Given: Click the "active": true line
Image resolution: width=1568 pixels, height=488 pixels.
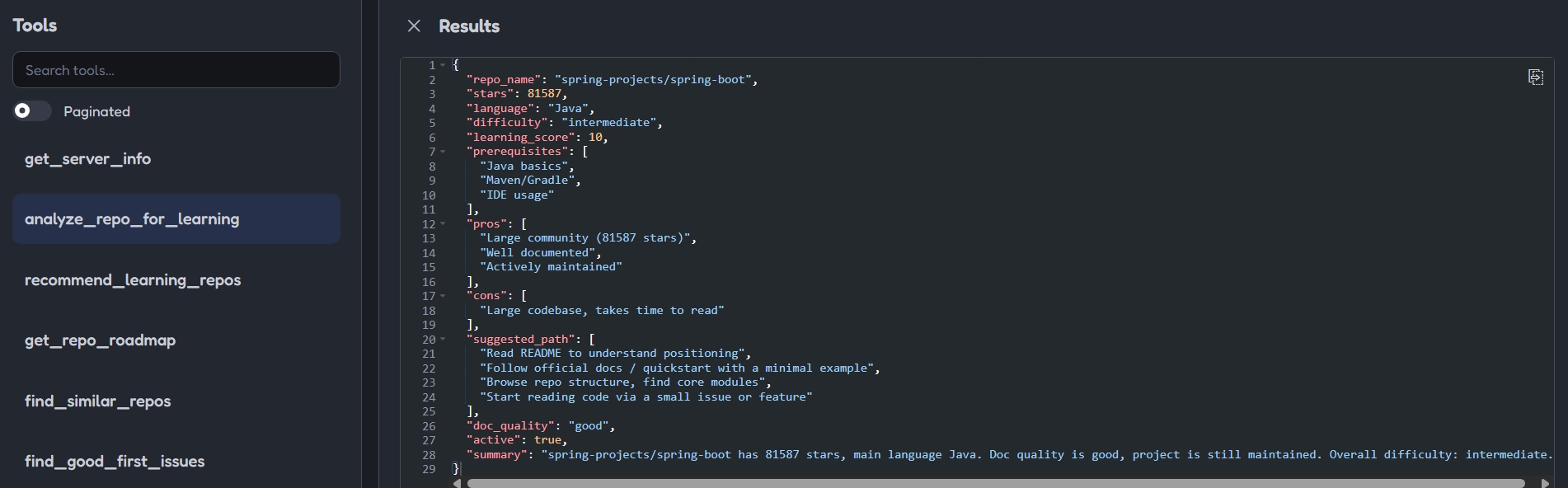Looking at the screenshot, I should (517, 440).
